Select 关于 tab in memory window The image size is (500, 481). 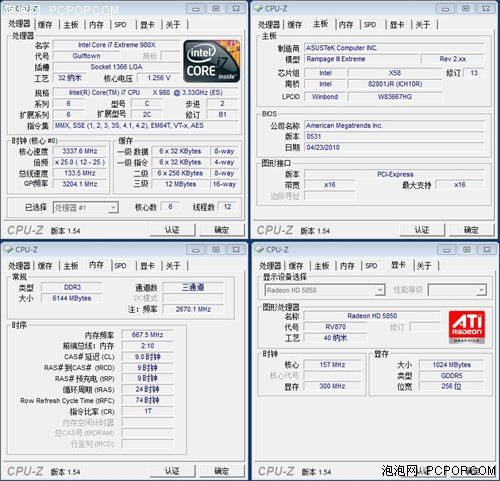173,266
